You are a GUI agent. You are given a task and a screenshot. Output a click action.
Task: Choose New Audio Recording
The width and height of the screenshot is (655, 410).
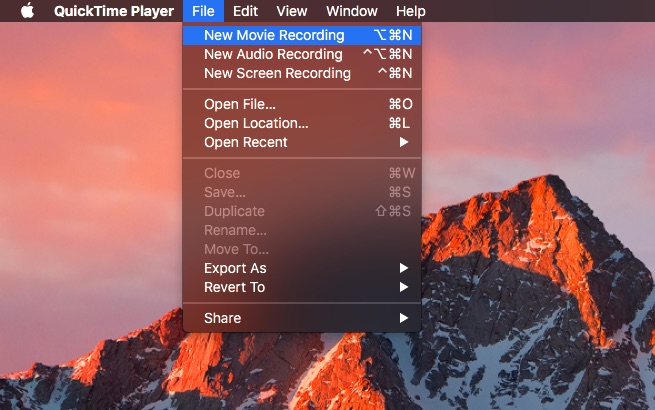(302, 54)
